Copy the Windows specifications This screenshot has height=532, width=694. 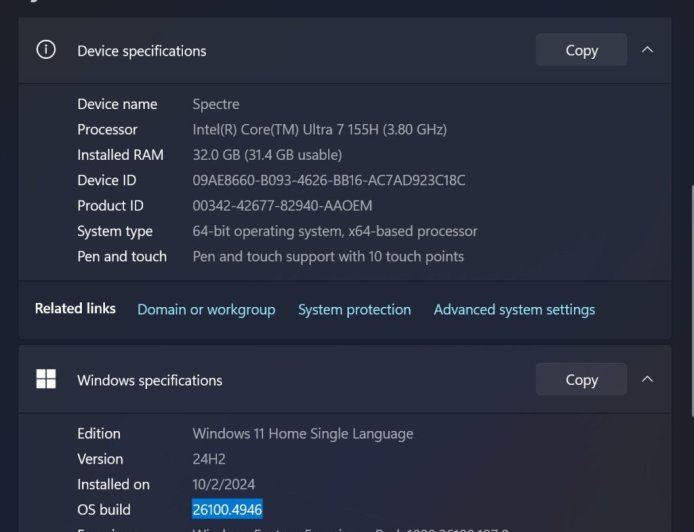click(581, 379)
